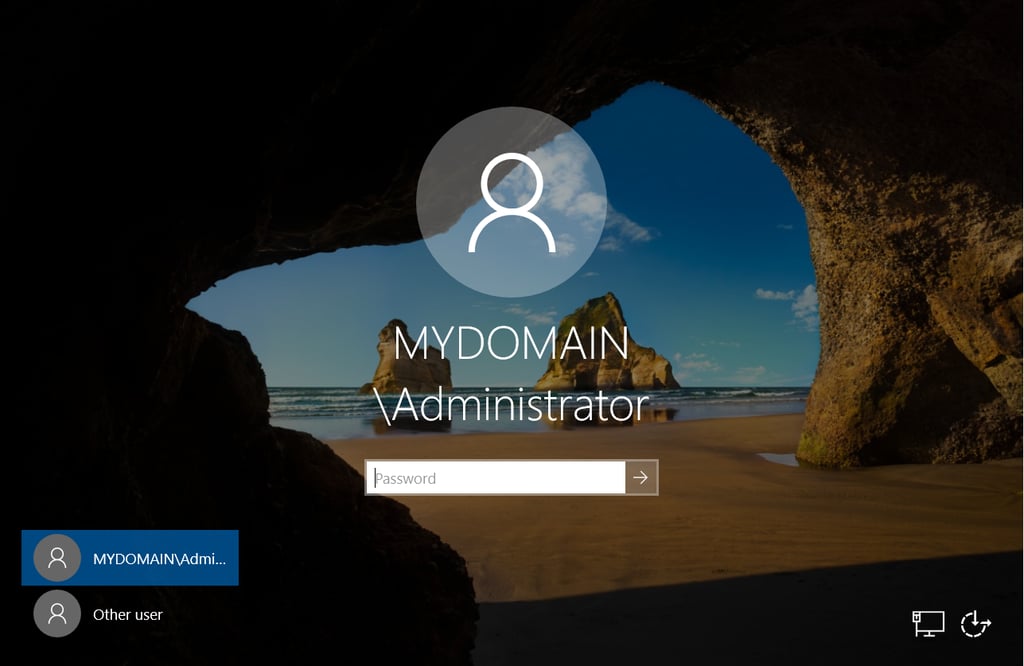1024x666 pixels.
Task: Click the large user avatar picture
Action: (x=511, y=202)
